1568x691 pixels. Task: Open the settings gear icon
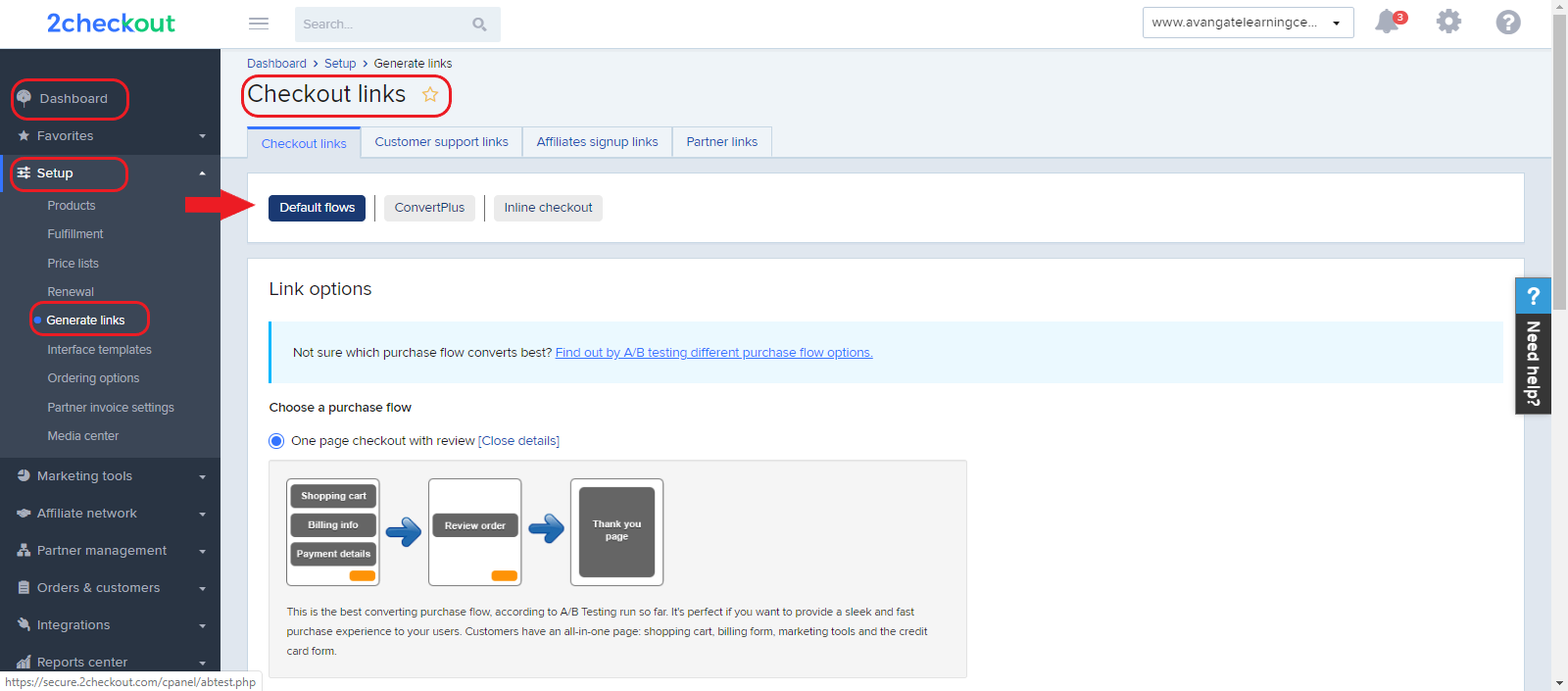coord(1448,22)
